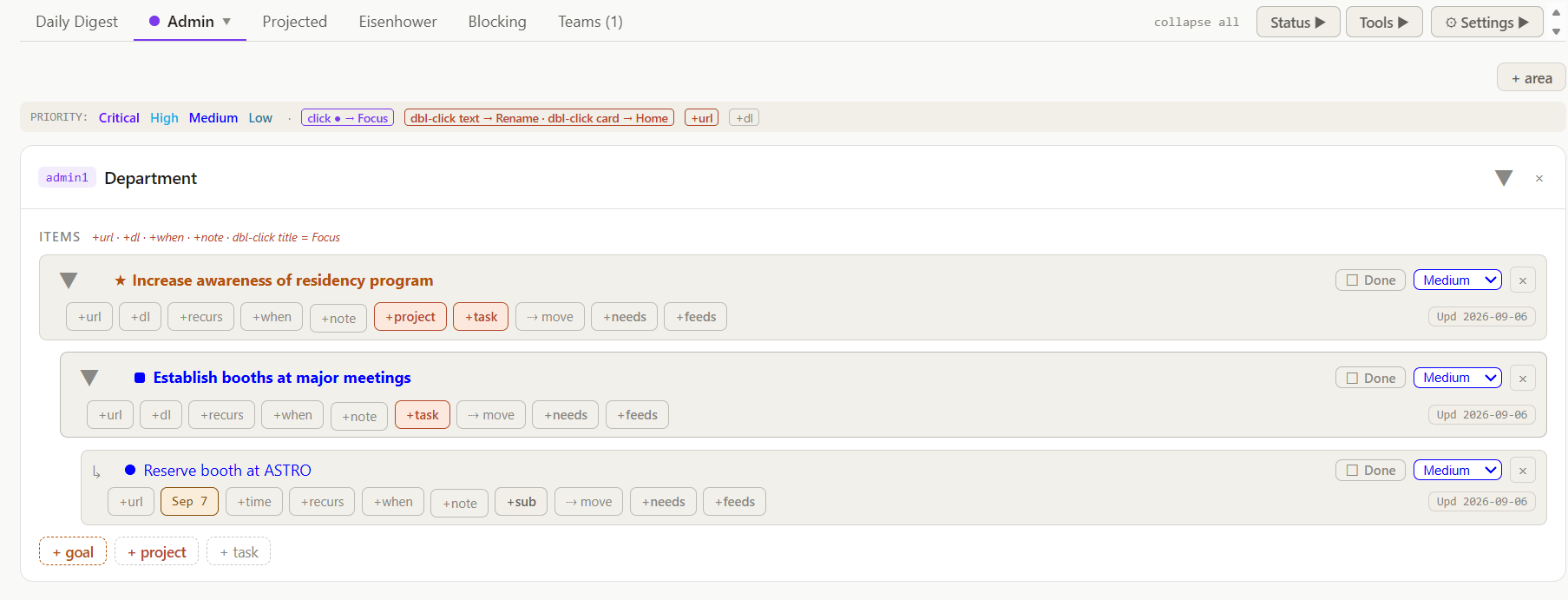
Task: Open the Teams (1) tab
Action: pyautogui.click(x=590, y=22)
